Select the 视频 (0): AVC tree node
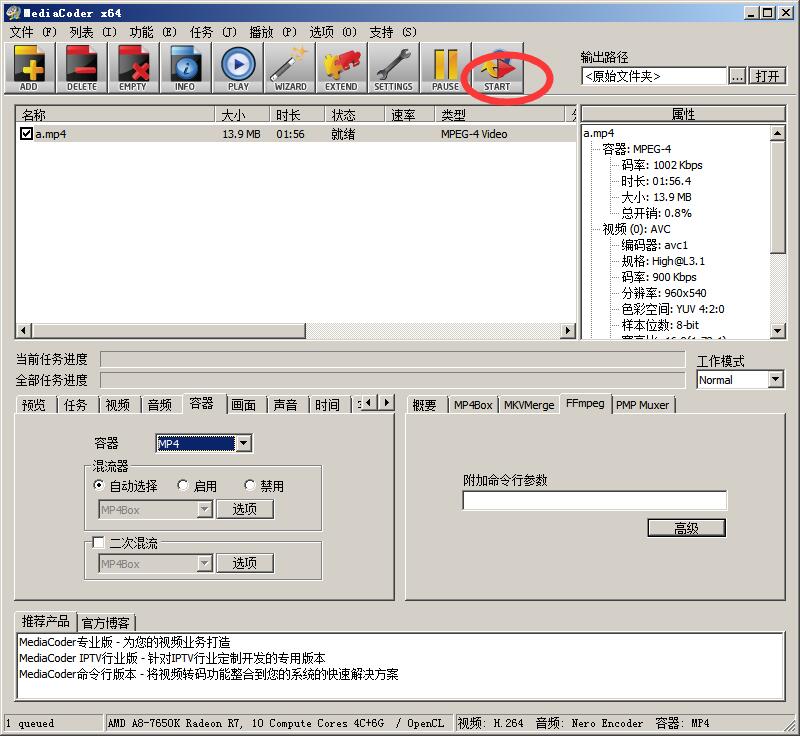Screen dimensions: 800x736 (x=636, y=229)
